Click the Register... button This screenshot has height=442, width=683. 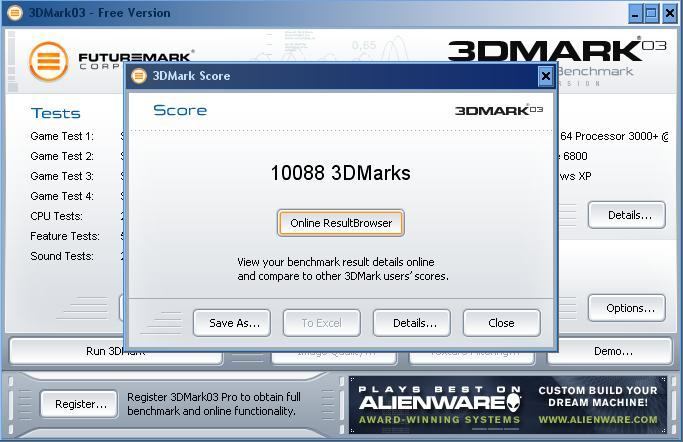(79, 404)
